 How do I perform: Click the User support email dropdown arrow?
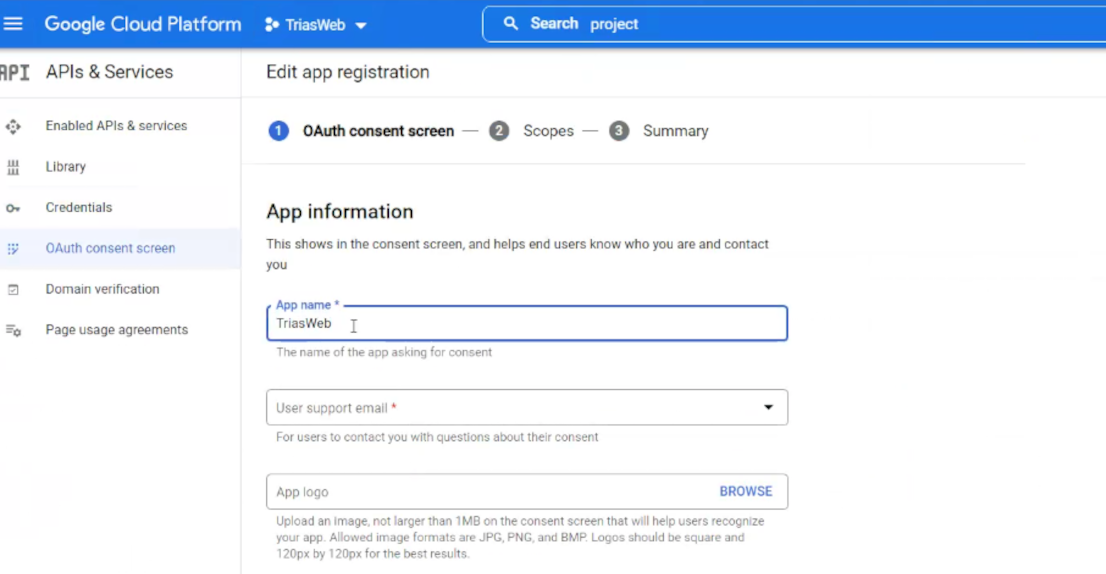tap(768, 408)
